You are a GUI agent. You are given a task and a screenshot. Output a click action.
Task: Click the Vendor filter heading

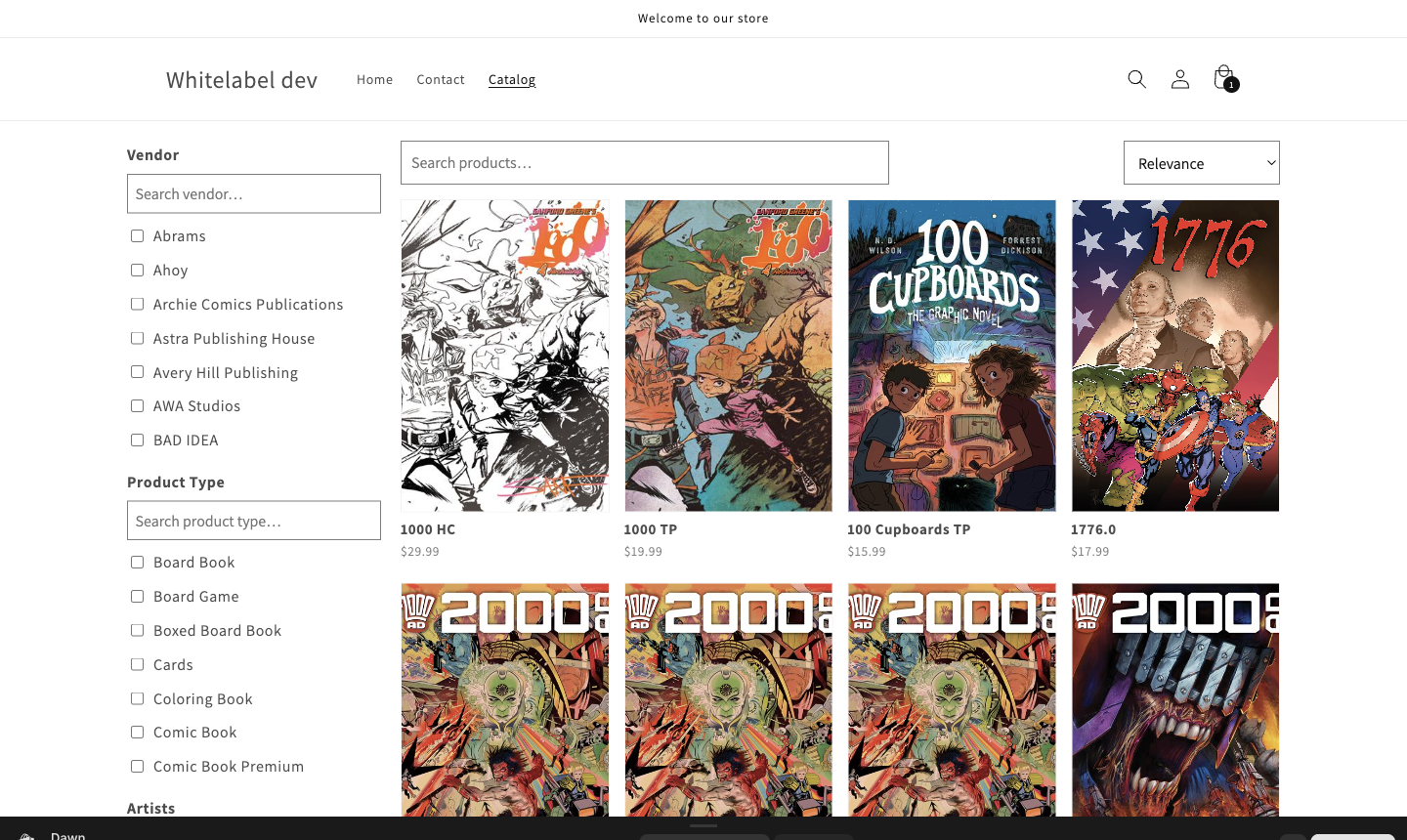coord(153,154)
